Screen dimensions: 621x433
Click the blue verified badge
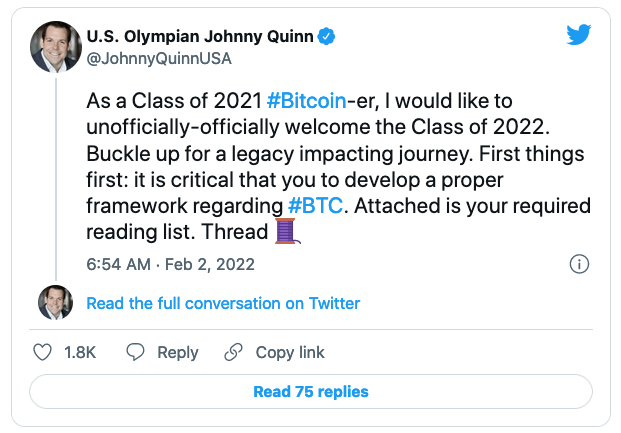(x=327, y=37)
